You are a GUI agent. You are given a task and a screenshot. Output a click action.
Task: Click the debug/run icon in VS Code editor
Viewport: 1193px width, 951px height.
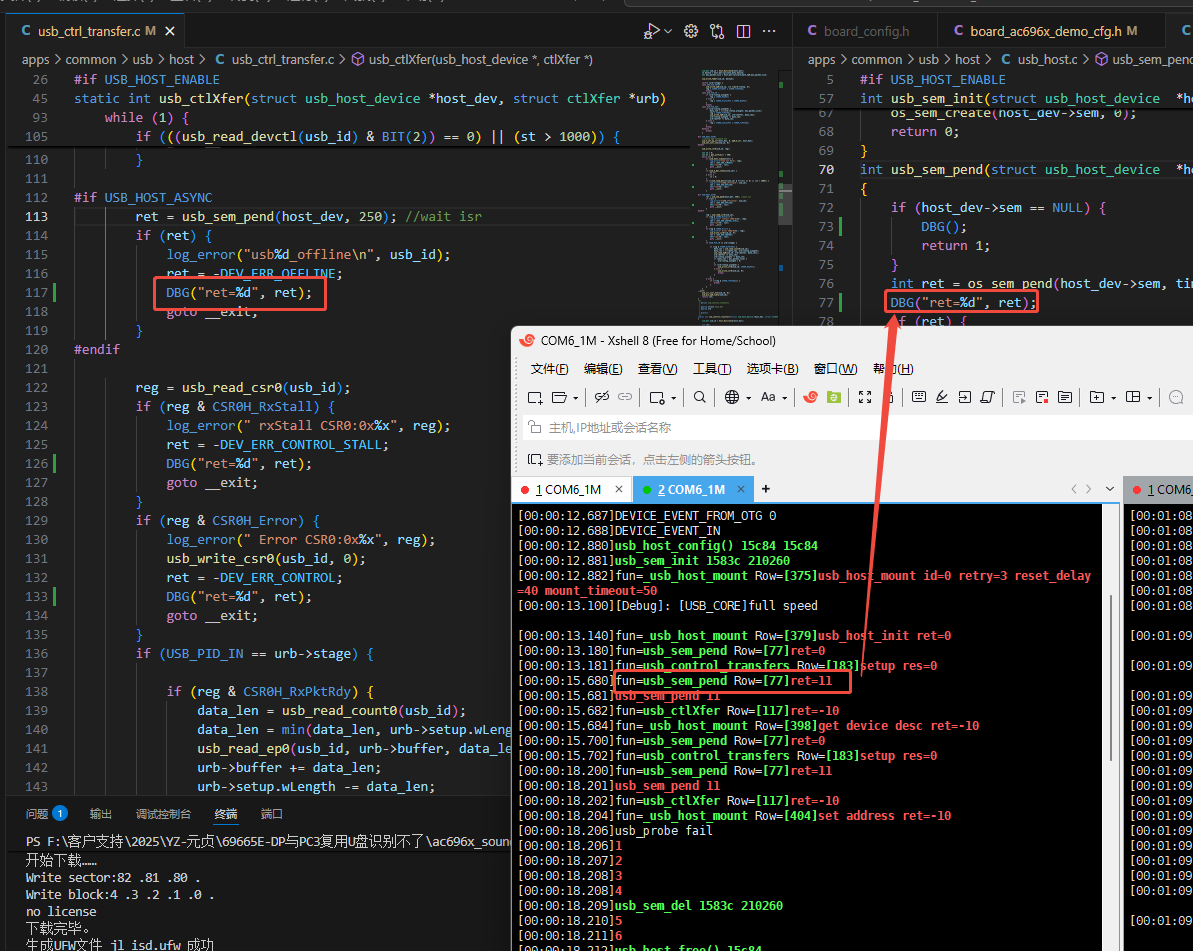point(651,31)
